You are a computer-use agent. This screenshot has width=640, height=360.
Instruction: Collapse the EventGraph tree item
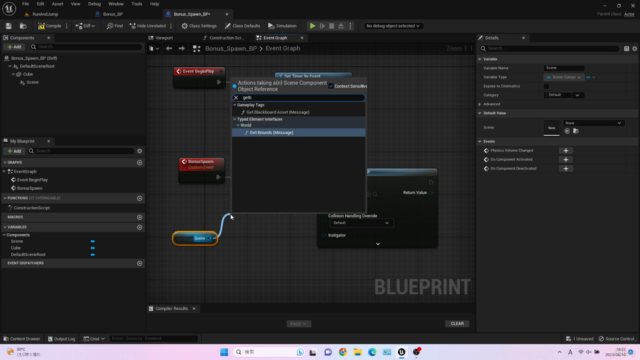(x=4, y=171)
